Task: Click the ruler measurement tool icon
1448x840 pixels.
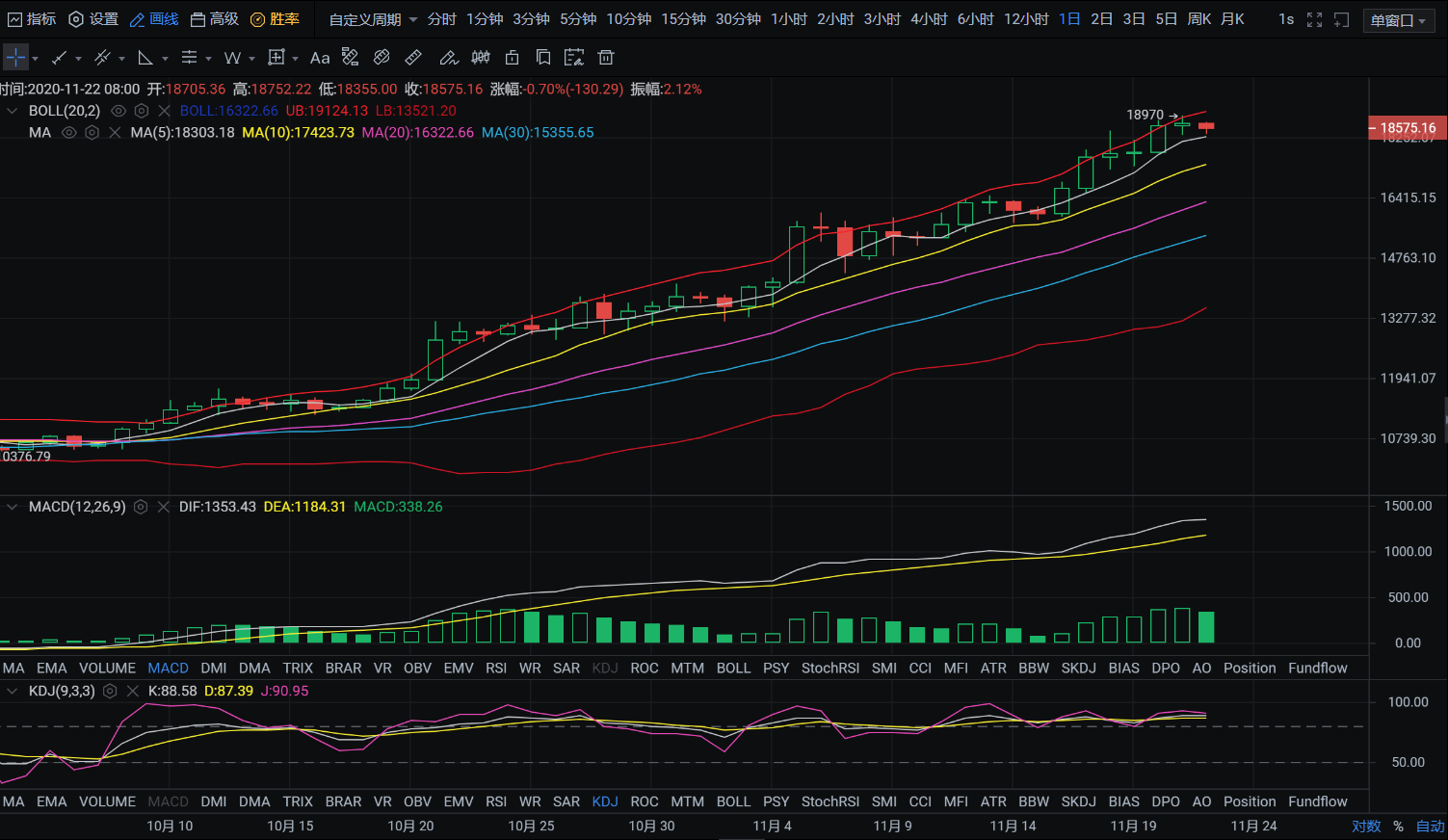Action: tap(413, 58)
